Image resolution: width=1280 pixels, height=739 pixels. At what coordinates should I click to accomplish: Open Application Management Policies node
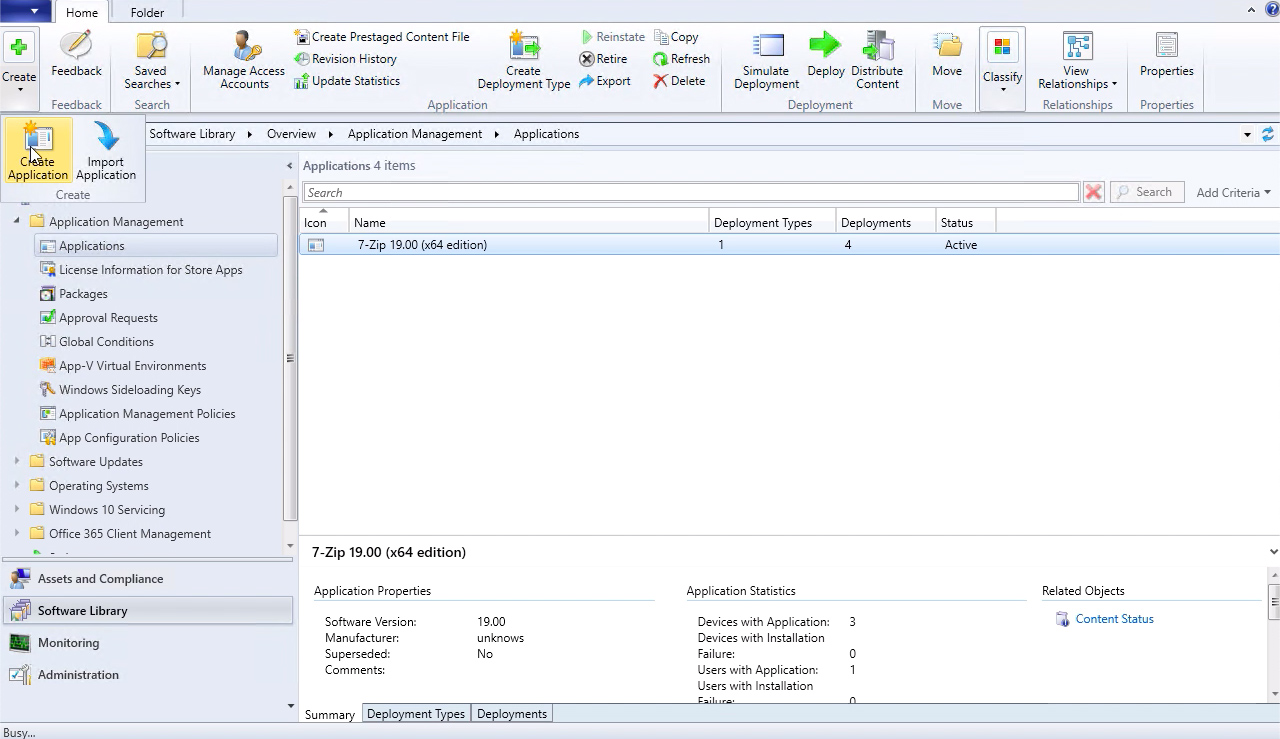(137, 414)
